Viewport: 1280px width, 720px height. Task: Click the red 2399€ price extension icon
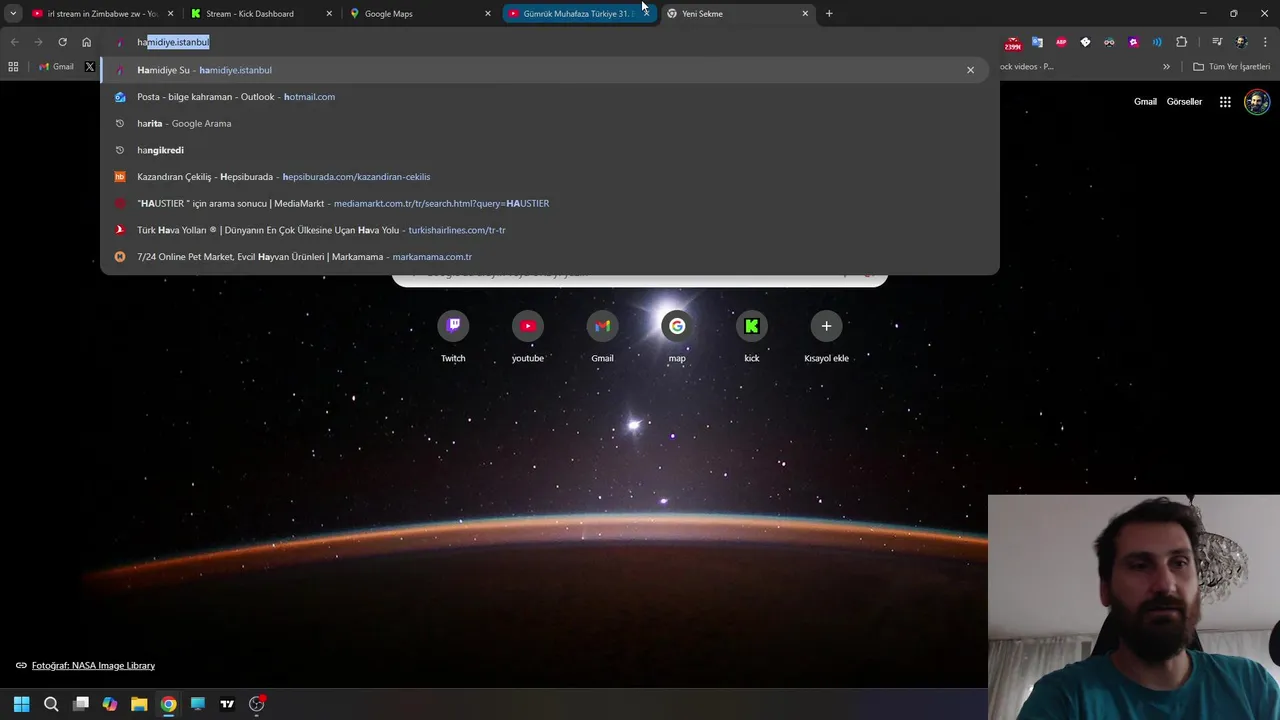tap(1013, 43)
